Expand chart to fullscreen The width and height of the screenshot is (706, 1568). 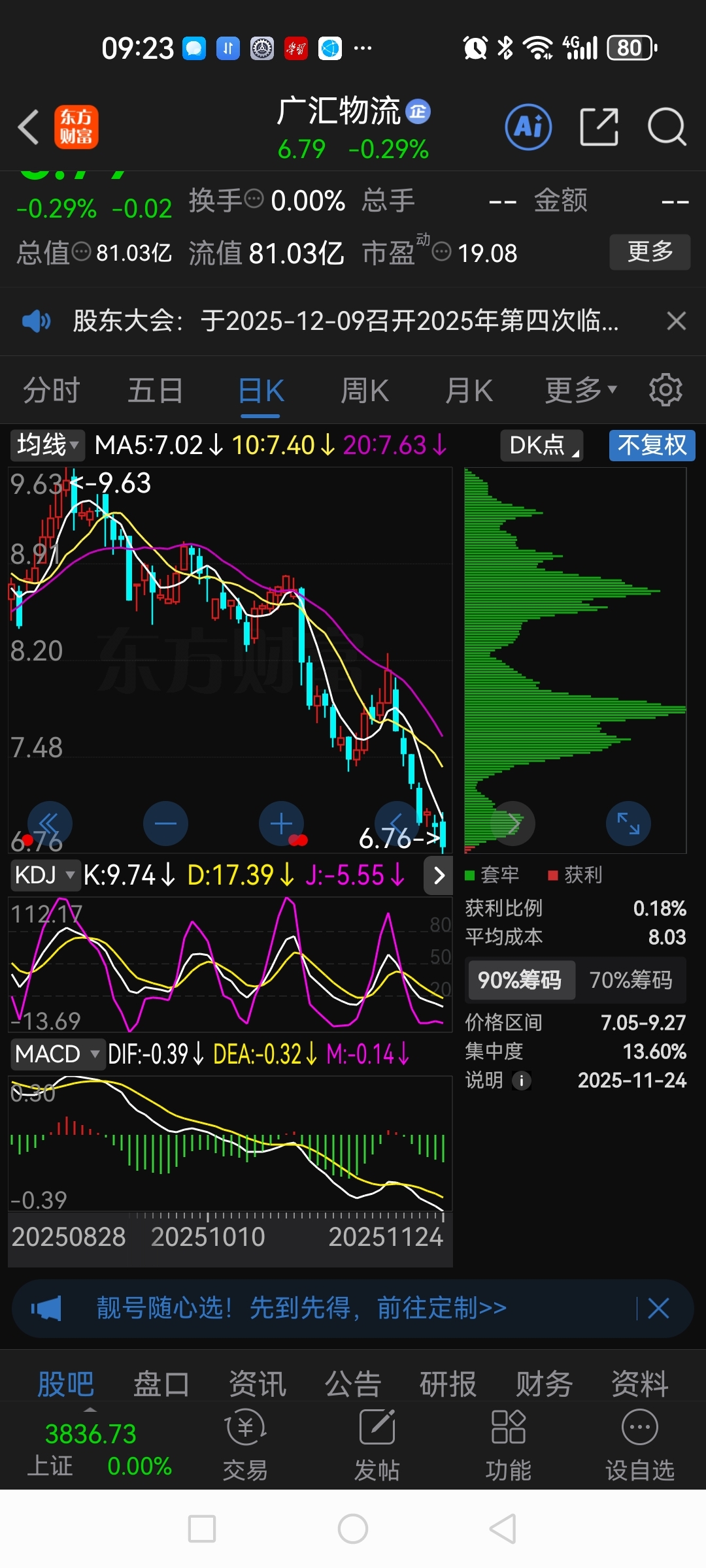pyautogui.click(x=628, y=823)
